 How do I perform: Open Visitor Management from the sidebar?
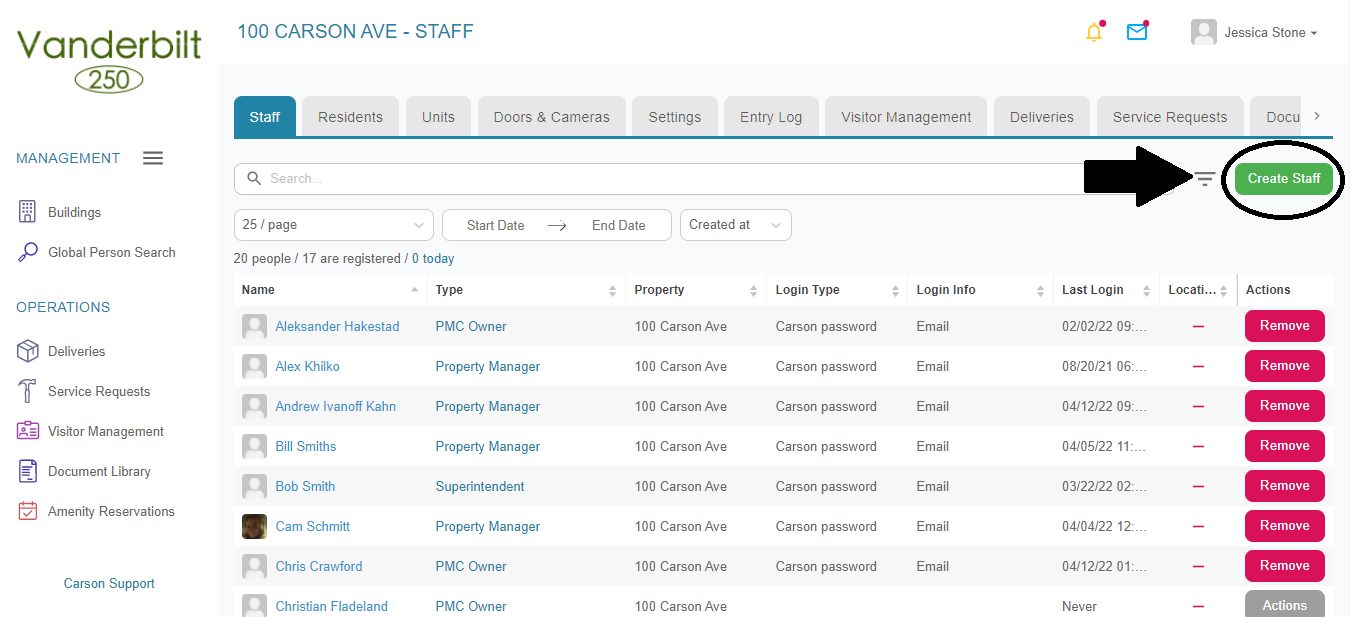103,431
